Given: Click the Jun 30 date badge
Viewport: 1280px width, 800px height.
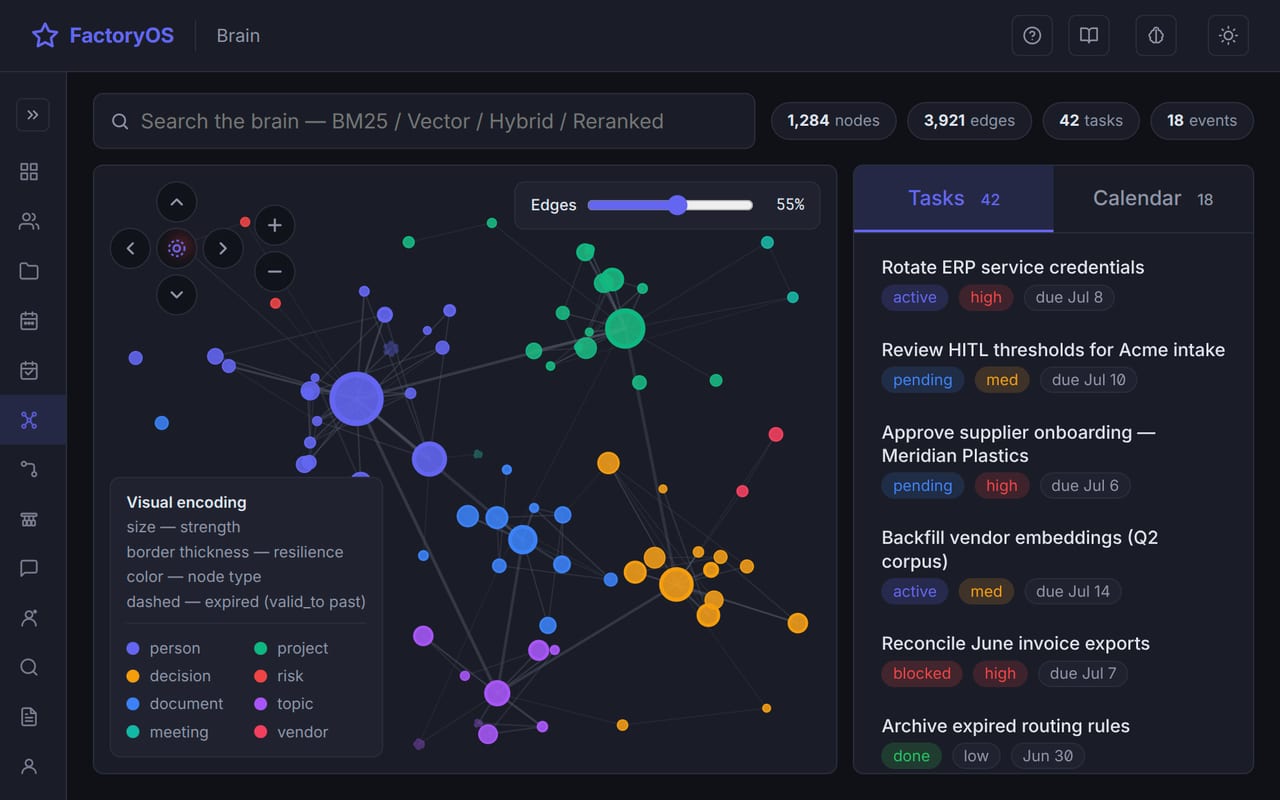Looking at the screenshot, I should (1048, 756).
